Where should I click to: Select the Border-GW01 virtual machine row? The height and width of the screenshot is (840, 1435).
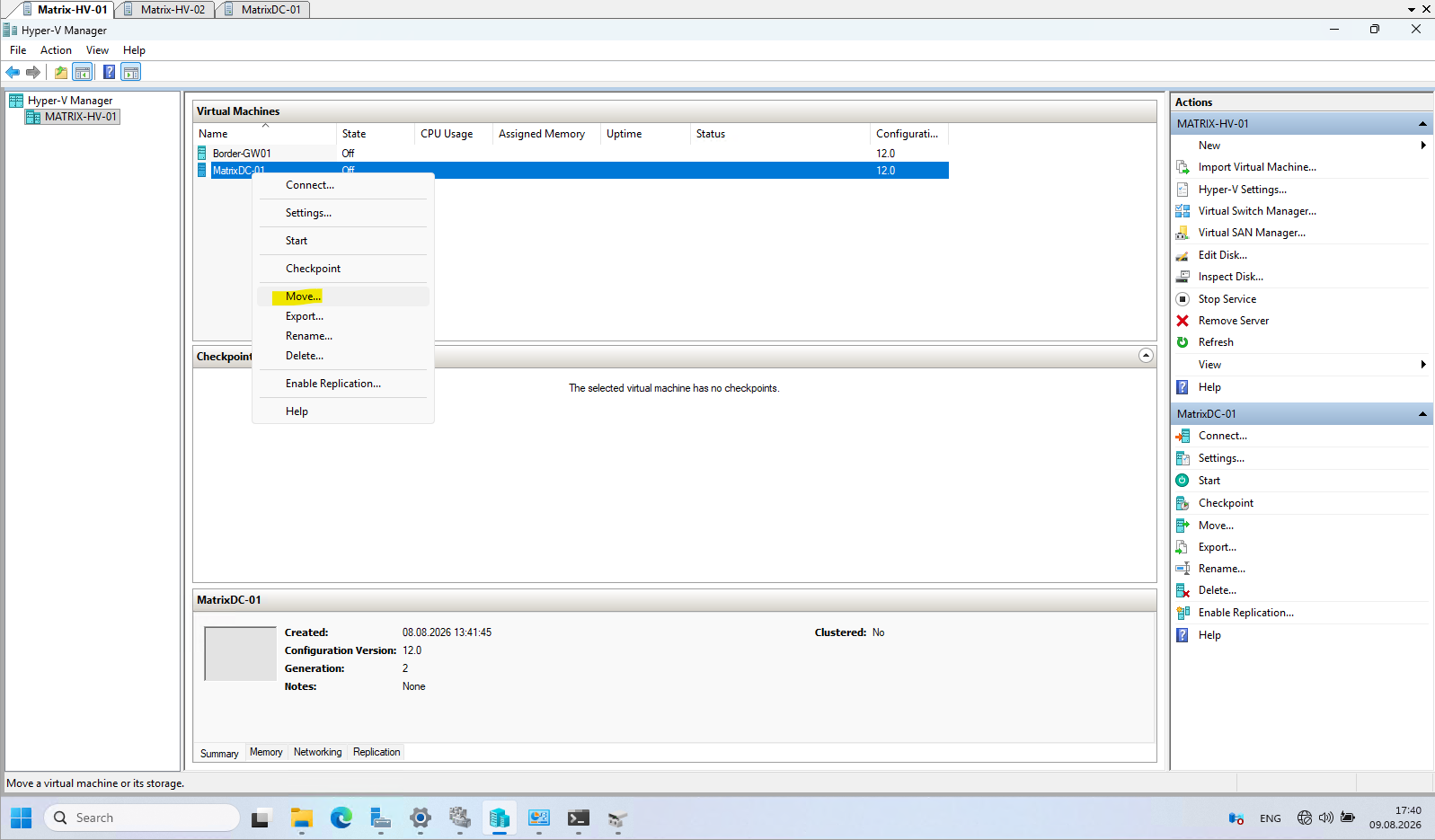click(x=571, y=154)
